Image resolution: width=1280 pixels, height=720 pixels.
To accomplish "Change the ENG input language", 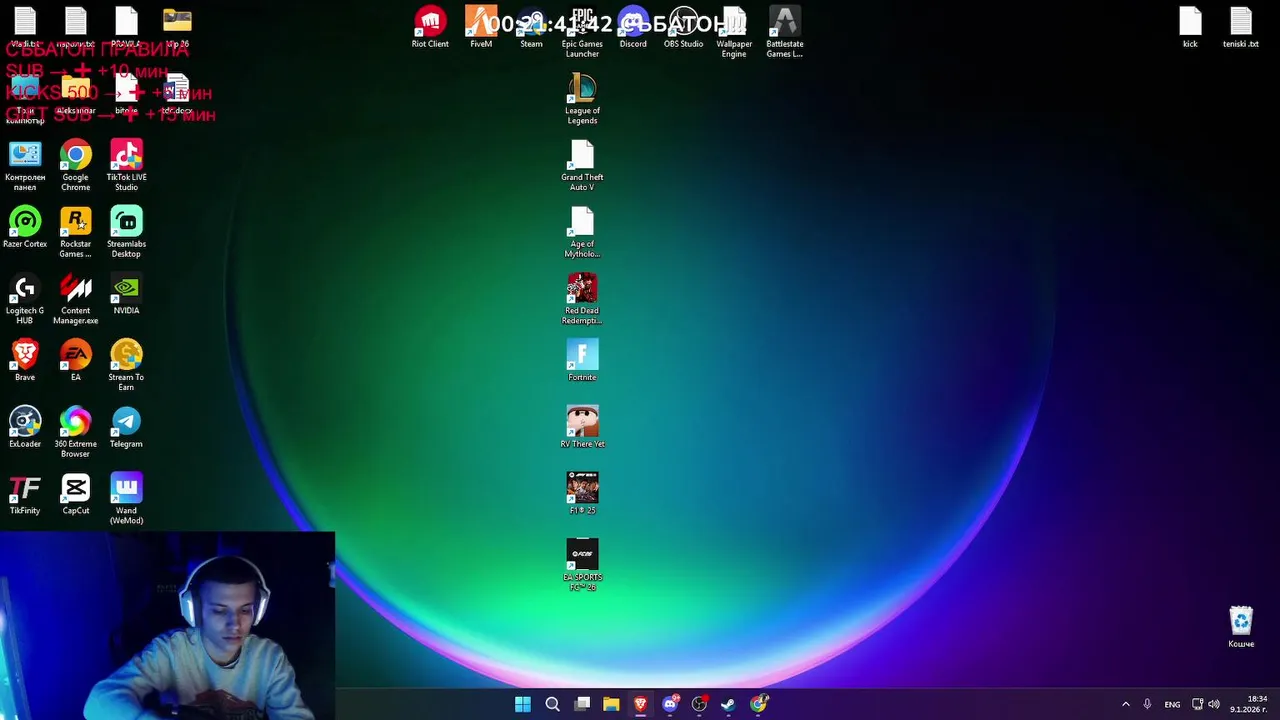I will (x=1172, y=704).
